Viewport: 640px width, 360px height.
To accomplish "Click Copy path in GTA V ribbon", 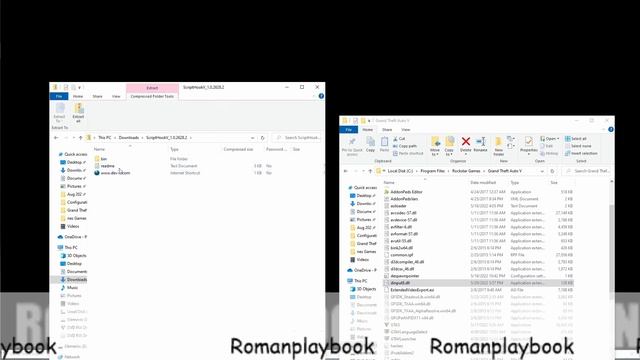I will tap(404, 146).
